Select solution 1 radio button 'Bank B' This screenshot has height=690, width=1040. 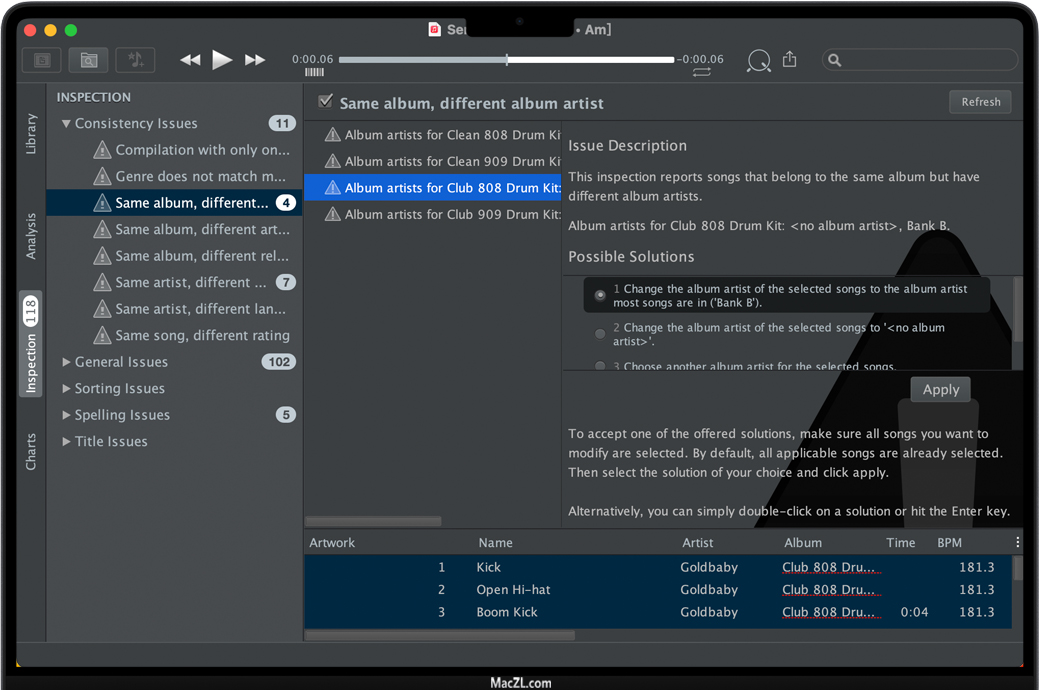tap(600, 295)
